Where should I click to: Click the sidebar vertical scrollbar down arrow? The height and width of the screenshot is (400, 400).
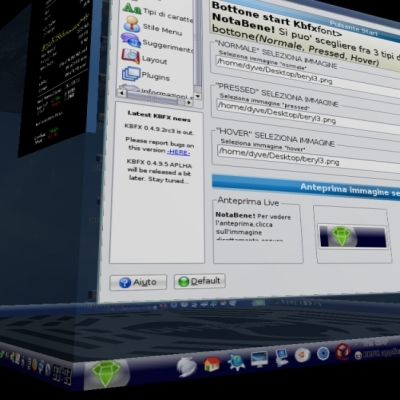click(x=197, y=96)
